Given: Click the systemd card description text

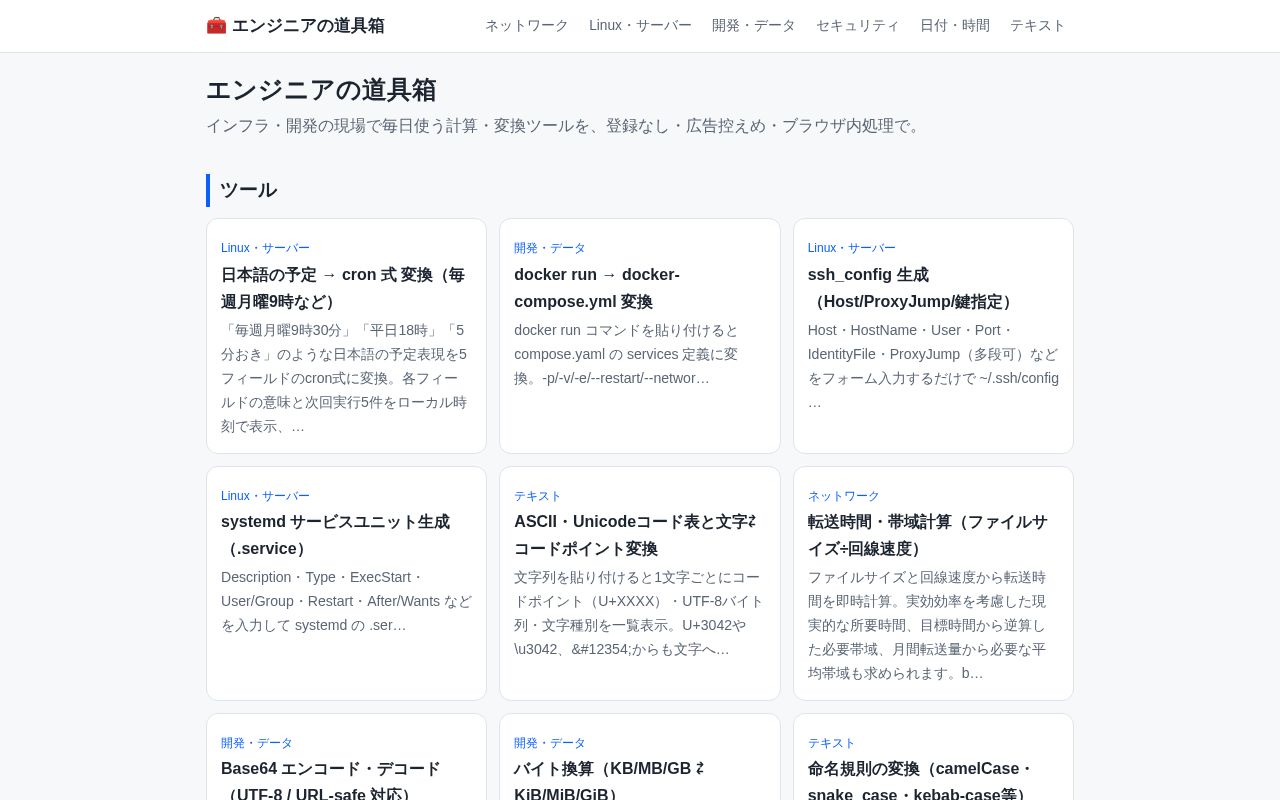Looking at the screenshot, I should tap(346, 601).
